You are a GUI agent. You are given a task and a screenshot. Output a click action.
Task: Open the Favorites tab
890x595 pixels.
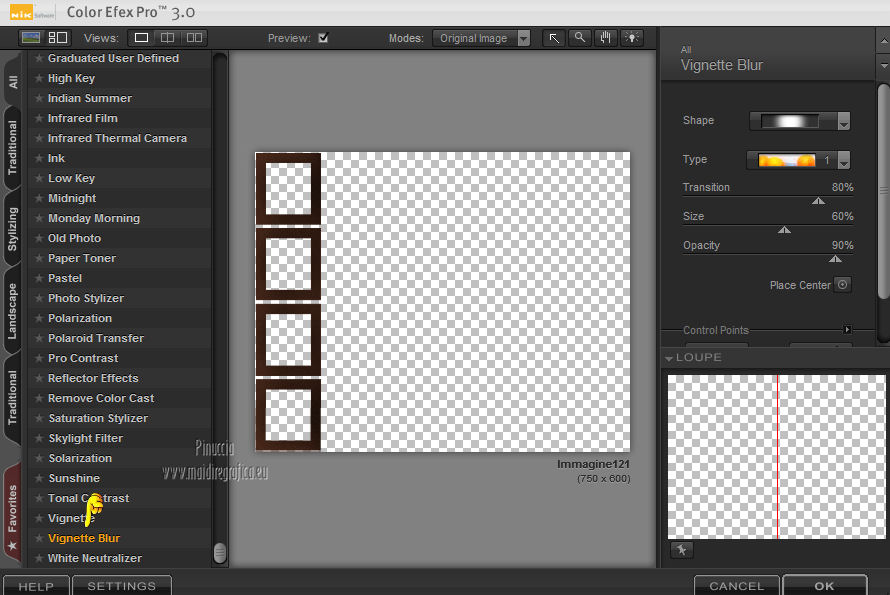13,511
